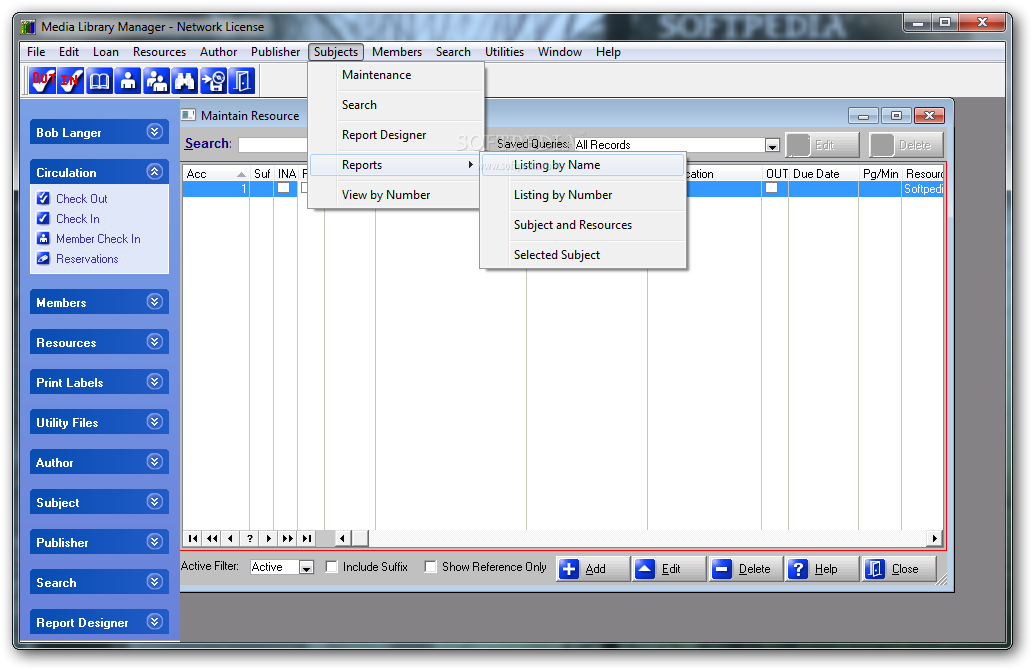Click the Check In sidebar icon
The height and width of the screenshot is (670, 1033).
point(43,218)
